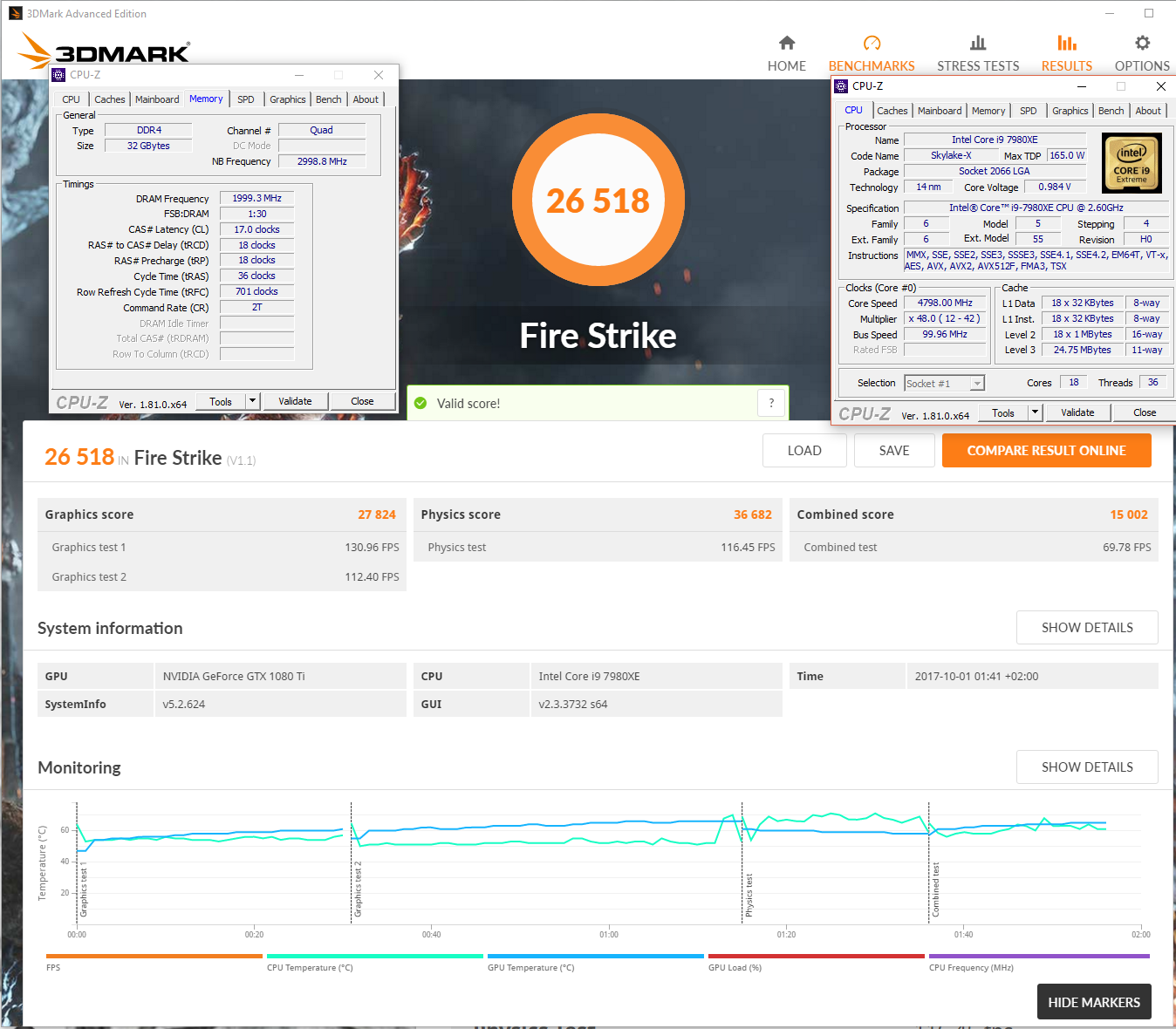This screenshot has width=1176, height=1029.
Task: Open the OPTIONS gear in 3DMark
Action: 1142,54
